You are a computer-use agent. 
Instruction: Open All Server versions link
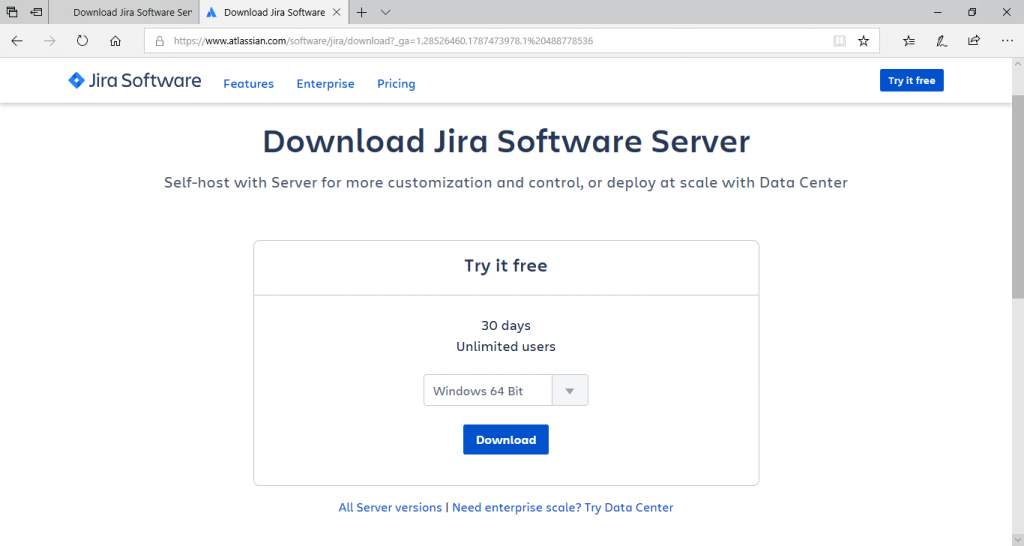[x=390, y=507]
